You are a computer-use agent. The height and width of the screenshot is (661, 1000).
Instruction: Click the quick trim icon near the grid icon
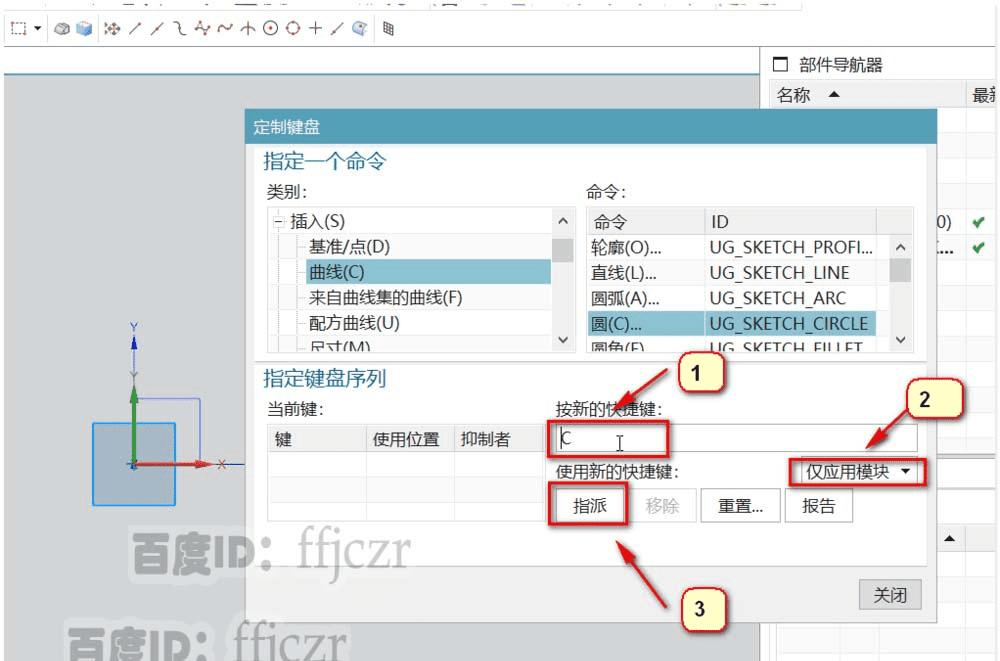tap(356, 29)
